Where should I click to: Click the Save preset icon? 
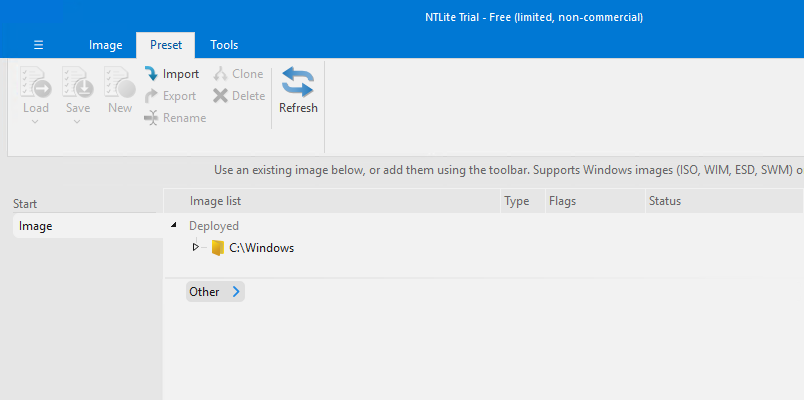pos(77,83)
